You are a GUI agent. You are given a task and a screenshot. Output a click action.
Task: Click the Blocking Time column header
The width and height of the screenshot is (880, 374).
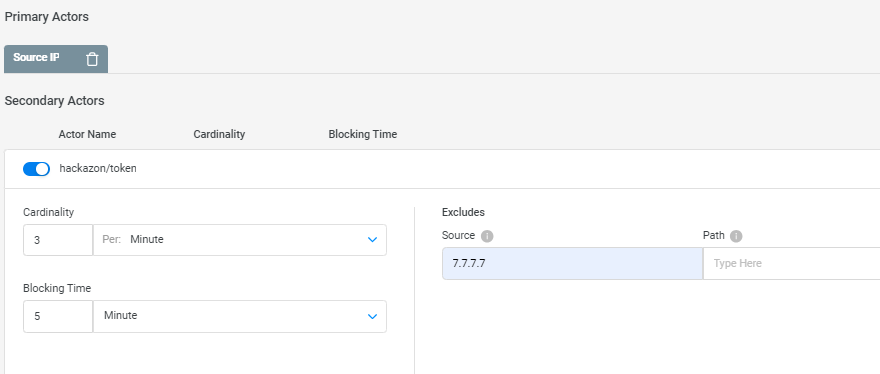(x=363, y=134)
